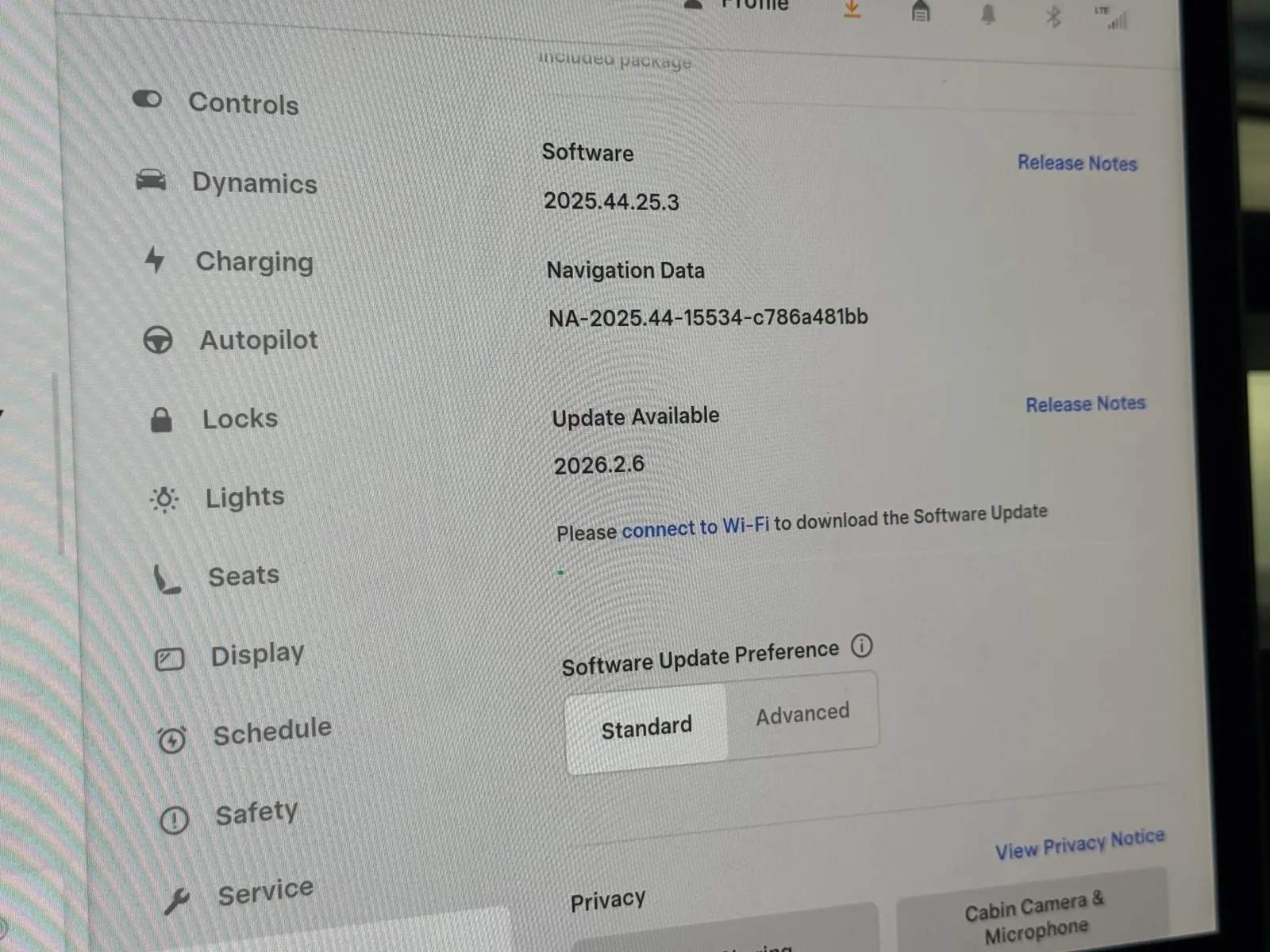This screenshot has height=952, width=1270.
Task: Select Standard software update preference
Action: (646, 727)
